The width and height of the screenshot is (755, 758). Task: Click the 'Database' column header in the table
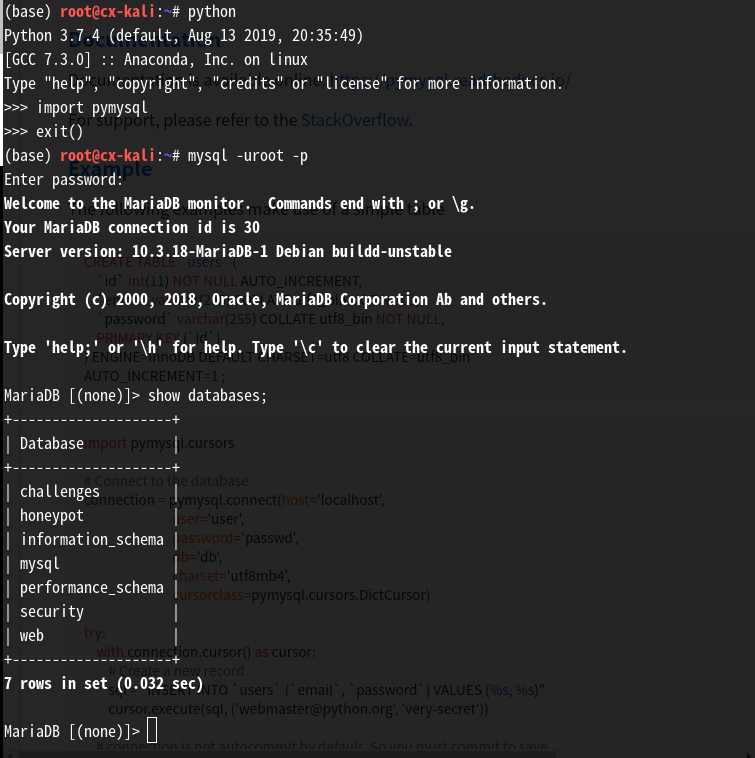click(x=51, y=443)
